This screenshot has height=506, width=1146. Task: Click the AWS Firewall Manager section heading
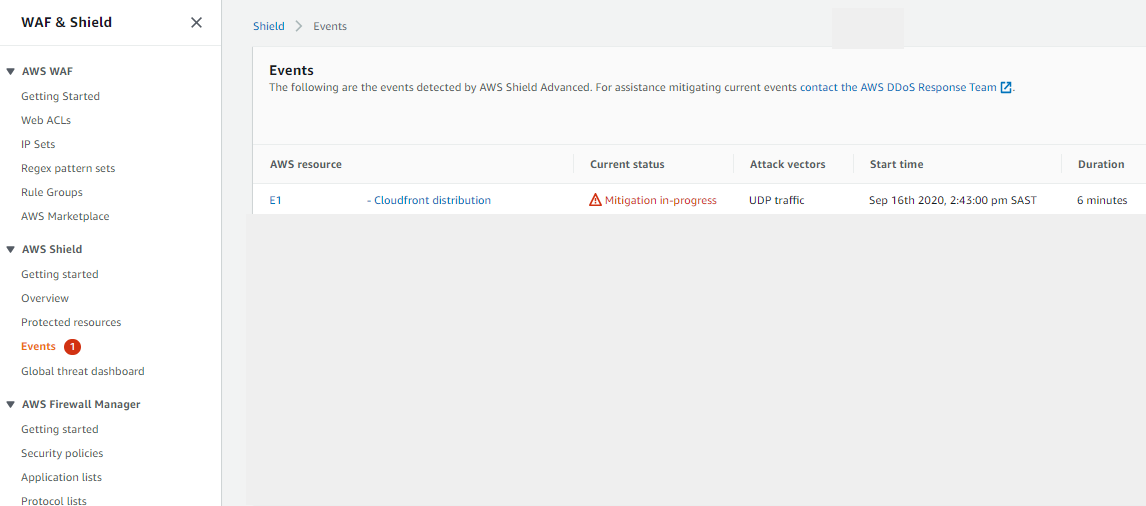pos(81,404)
